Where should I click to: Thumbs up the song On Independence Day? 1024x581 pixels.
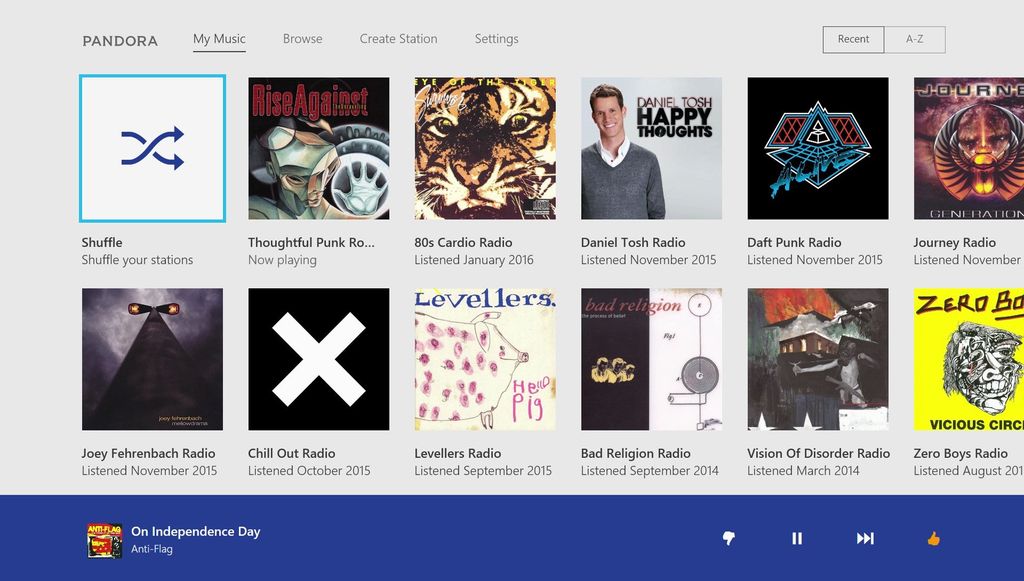933,538
